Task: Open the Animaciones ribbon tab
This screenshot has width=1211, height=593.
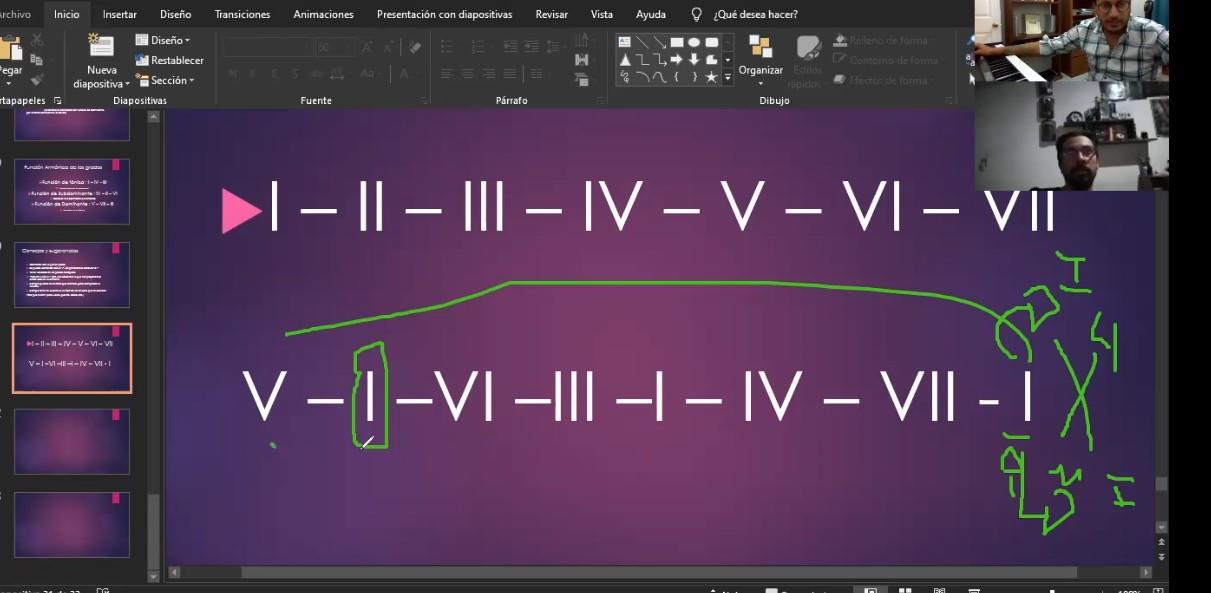Action: (323, 14)
